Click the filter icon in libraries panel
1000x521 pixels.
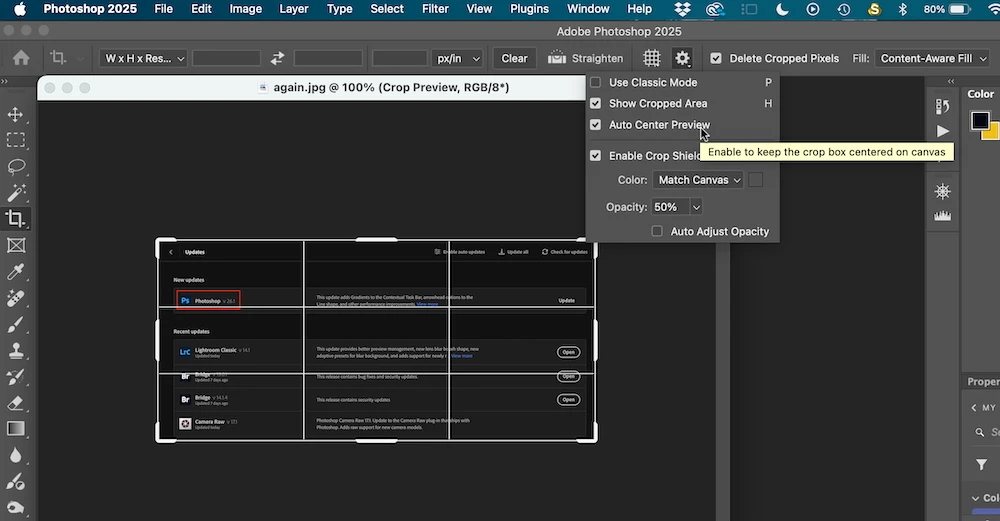[982, 465]
